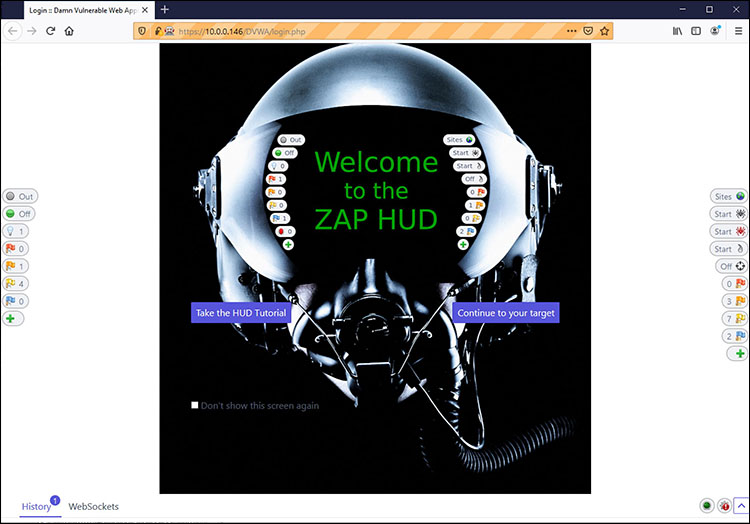The width and height of the screenshot is (750, 524).
Task: Add a tool with left panel green plus
Action: pyautogui.click(x=13, y=318)
